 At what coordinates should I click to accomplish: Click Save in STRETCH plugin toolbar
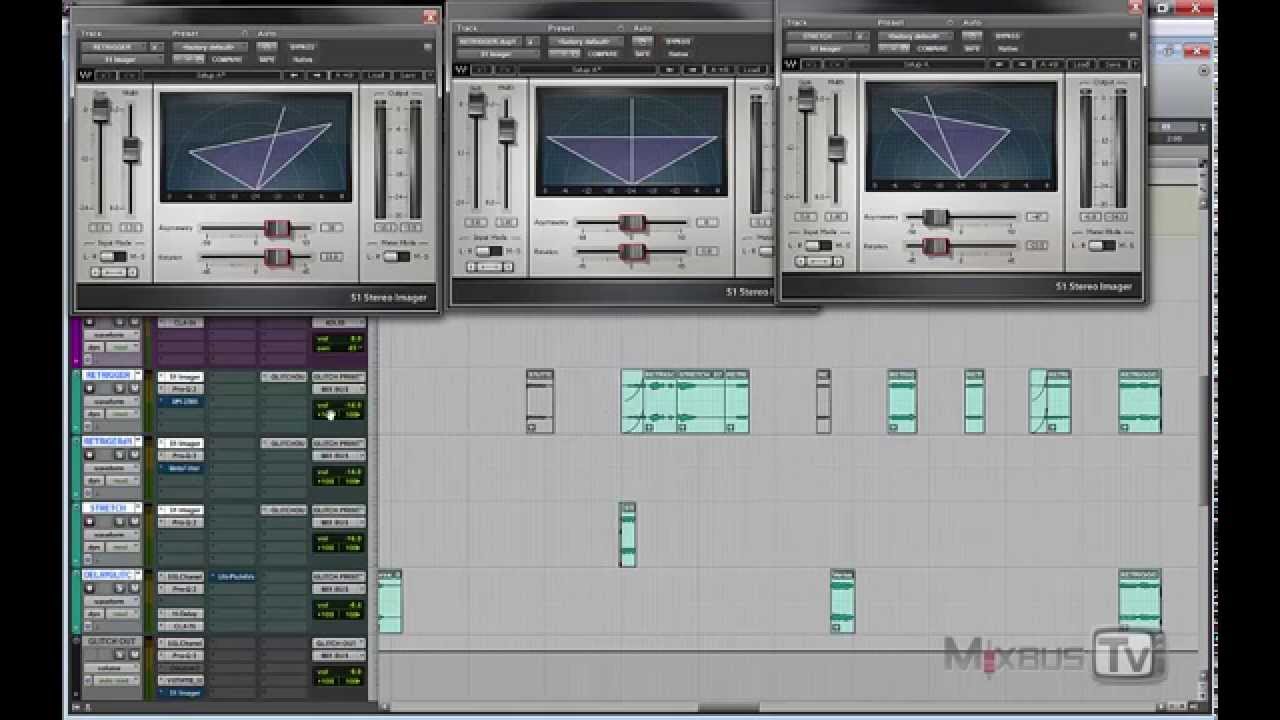click(x=1111, y=64)
